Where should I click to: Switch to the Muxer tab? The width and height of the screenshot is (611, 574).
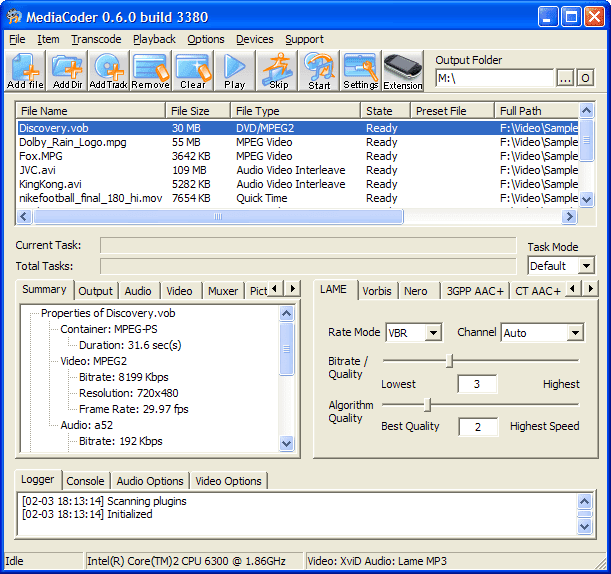pyautogui.click(x=223, y=291)
